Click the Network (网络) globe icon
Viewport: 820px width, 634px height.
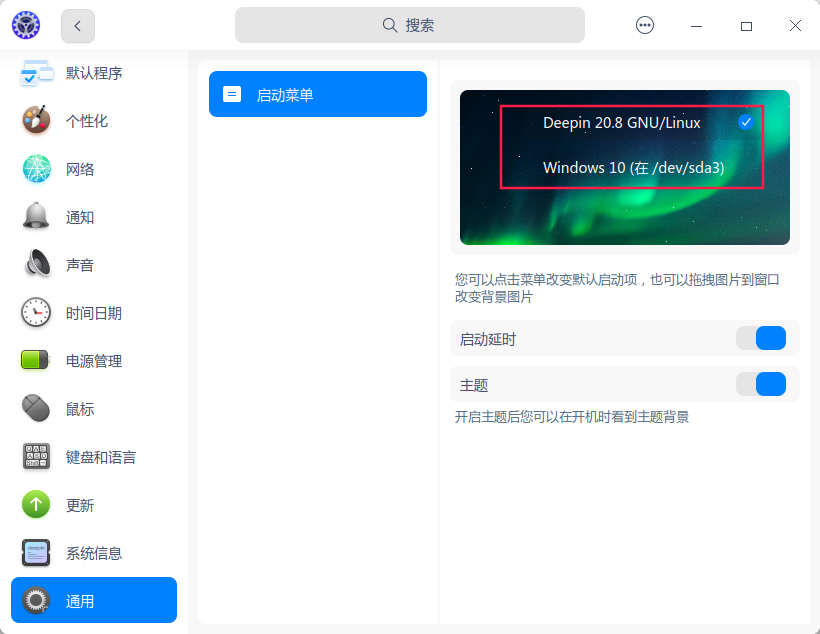pyautogui.click(x=37, y=168)
